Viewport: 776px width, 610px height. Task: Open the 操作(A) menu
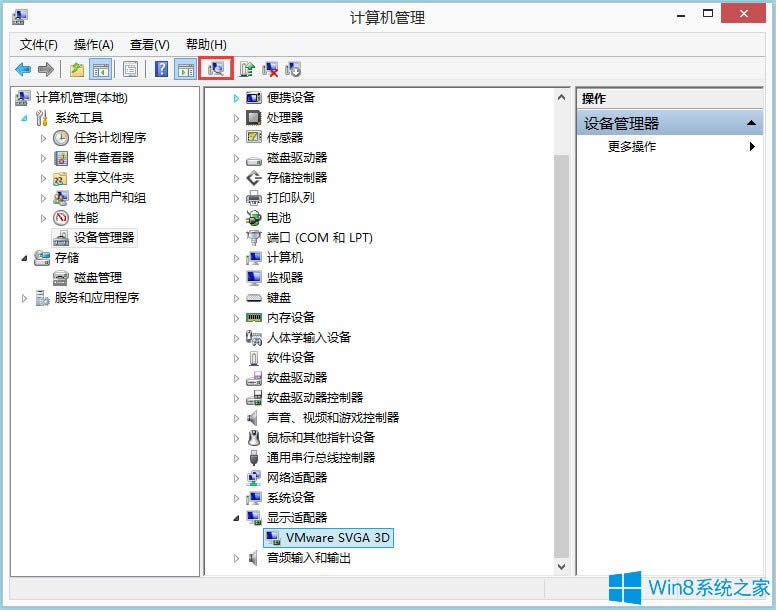pyautogui.click(x=93, y=45)
